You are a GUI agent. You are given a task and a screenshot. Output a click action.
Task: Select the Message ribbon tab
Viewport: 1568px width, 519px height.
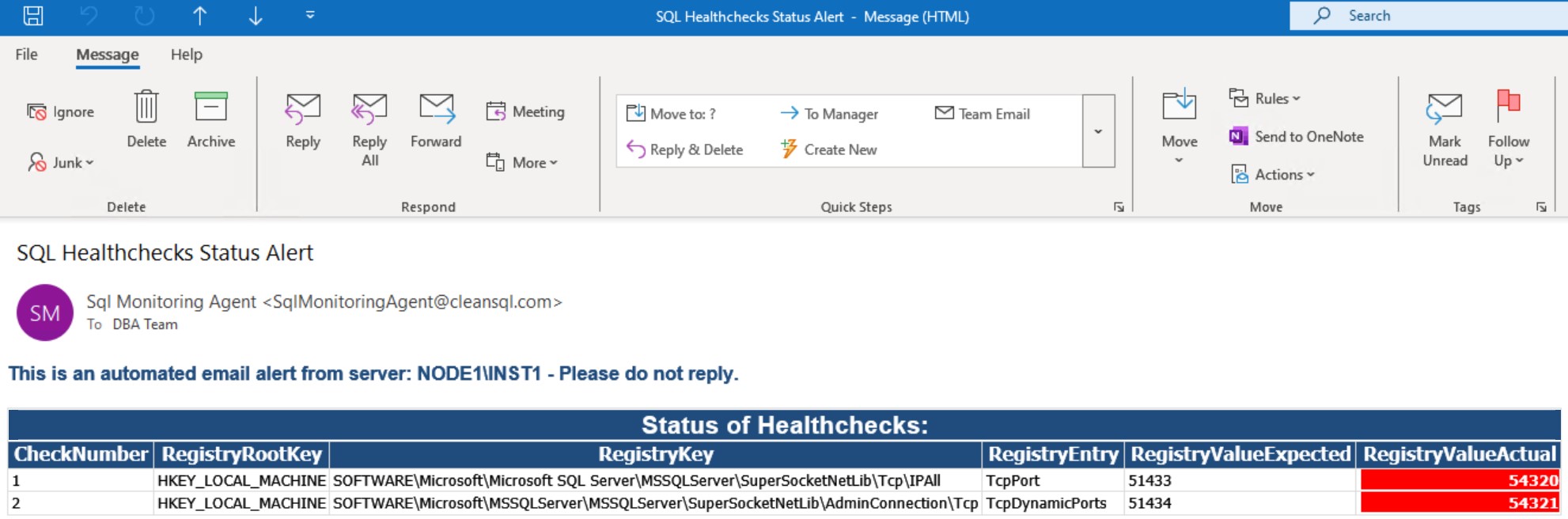108,55
